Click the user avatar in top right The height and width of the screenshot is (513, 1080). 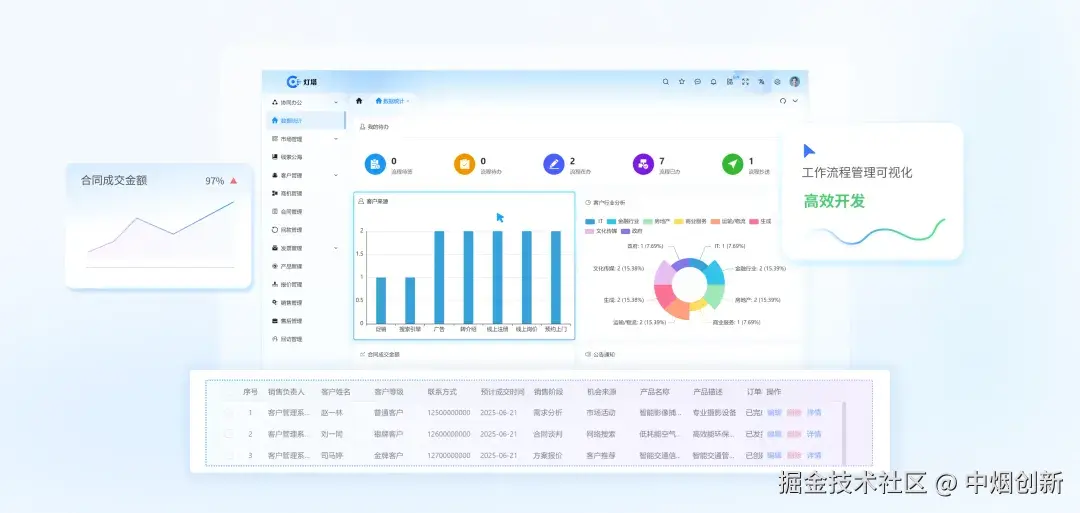click(794, 81)
